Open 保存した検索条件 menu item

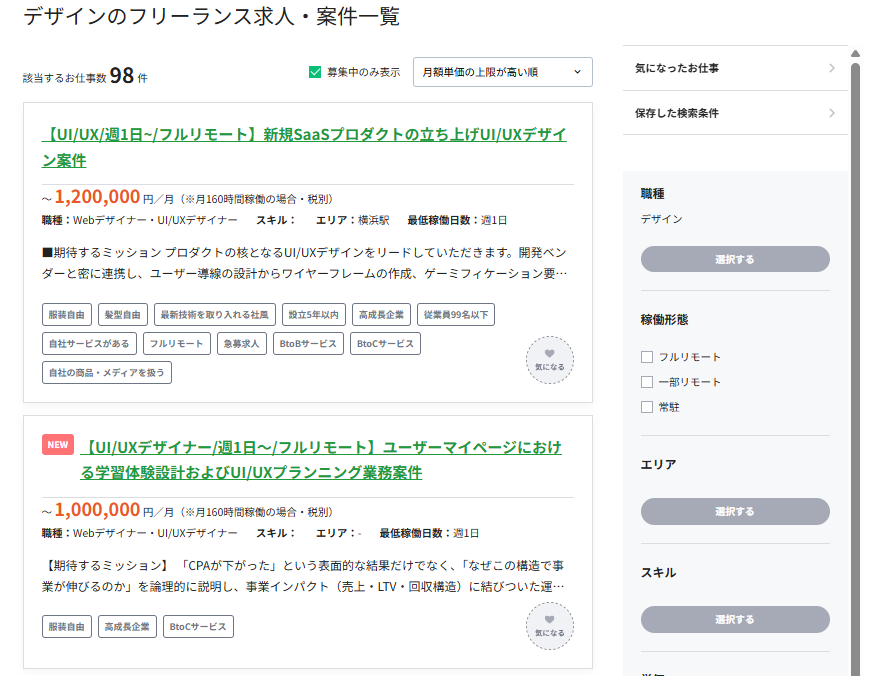pos(735,113)
